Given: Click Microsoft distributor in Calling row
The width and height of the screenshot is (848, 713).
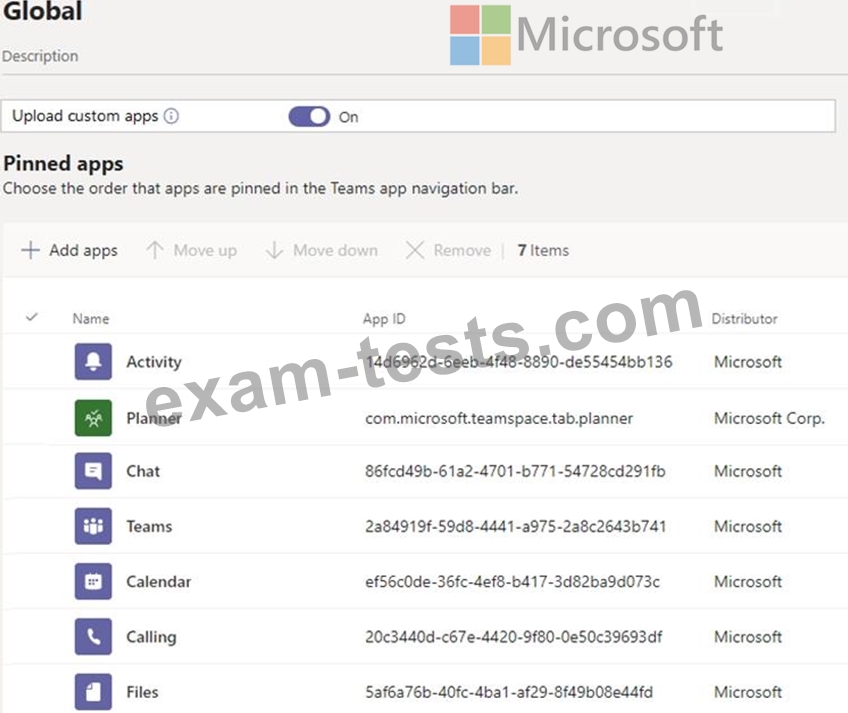Looking at the screenshot, I should point(748,636).
